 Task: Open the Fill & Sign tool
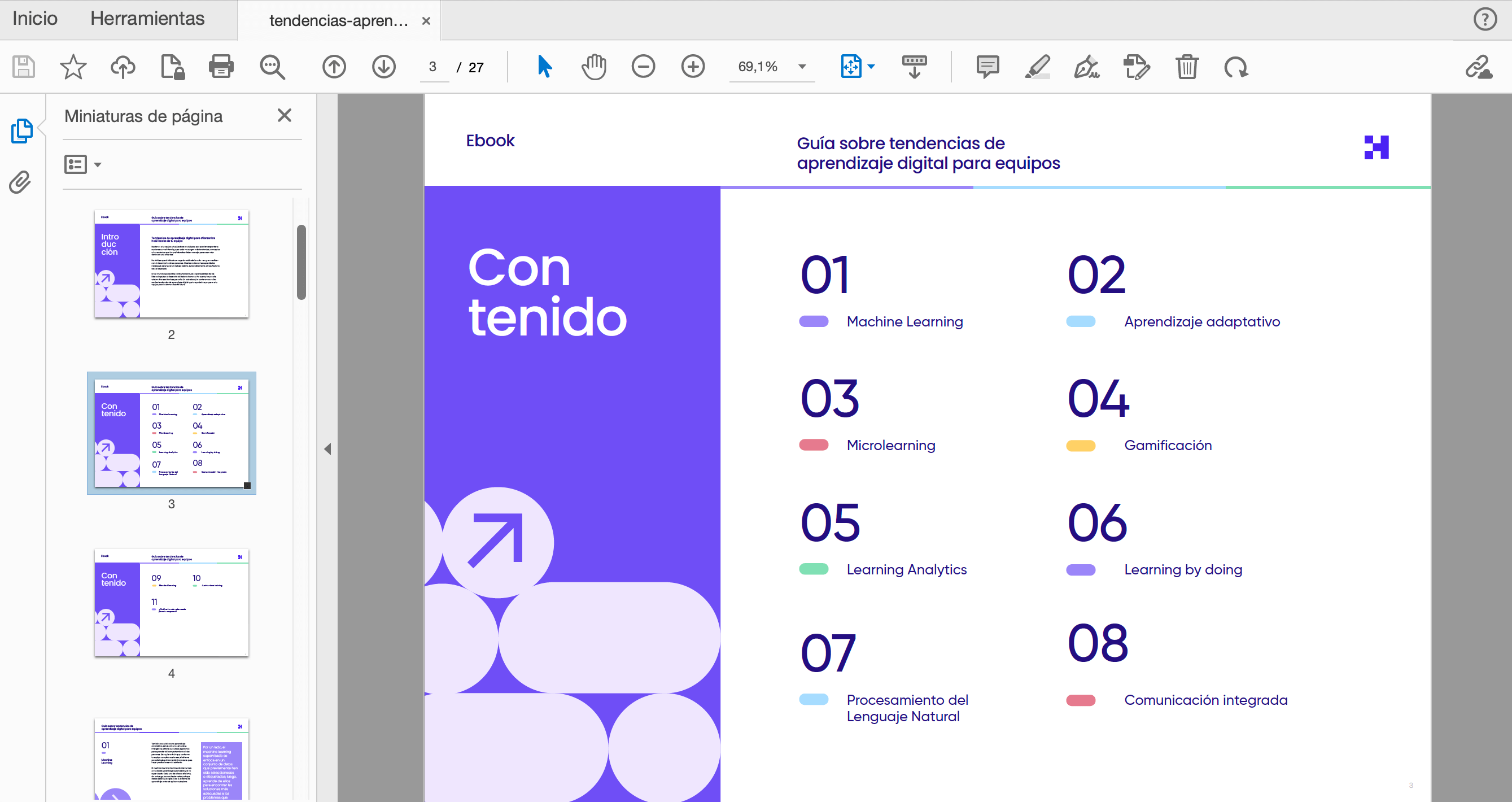pos(1087,66)
